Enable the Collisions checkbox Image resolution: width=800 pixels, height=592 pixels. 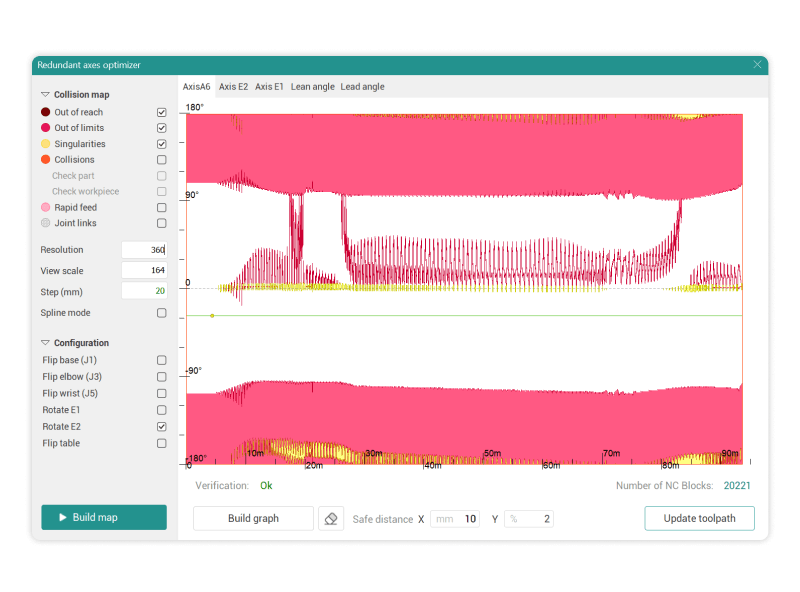tap(162, 160)
